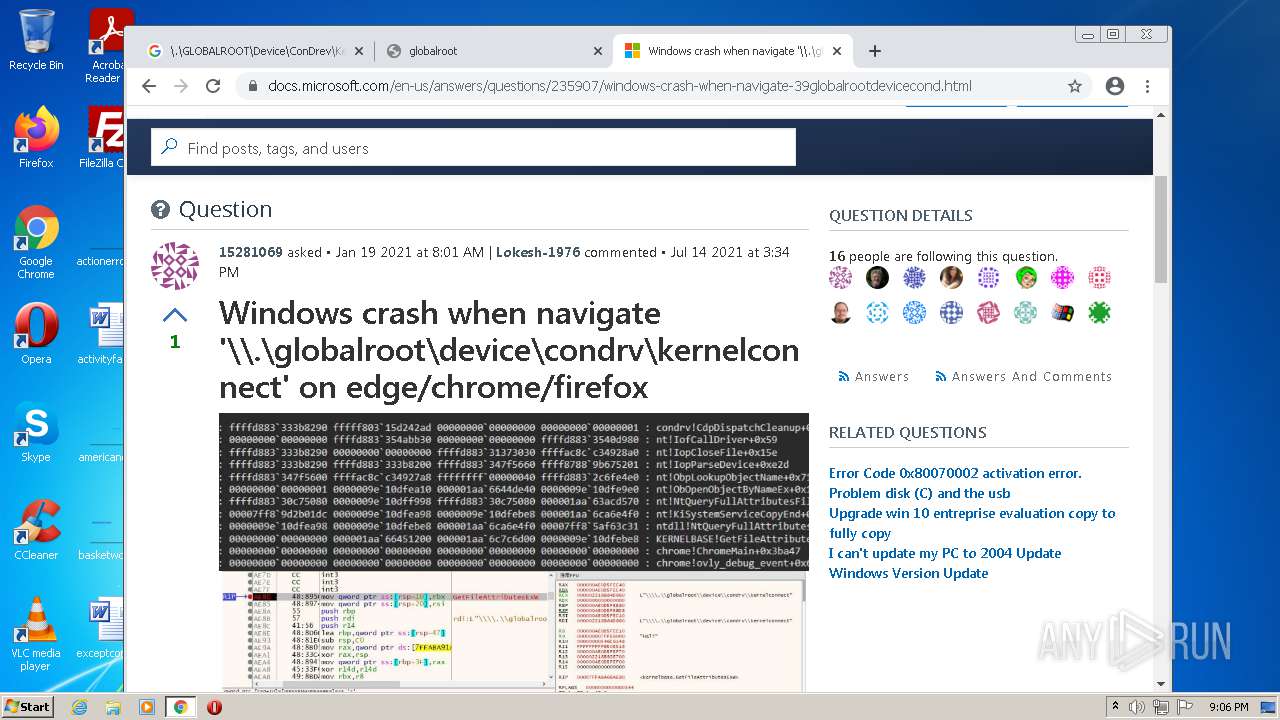Viewport: 1280px width, 720px height.
Task: Launch Skype desktop shortcut
Action: tap(36, 432)
